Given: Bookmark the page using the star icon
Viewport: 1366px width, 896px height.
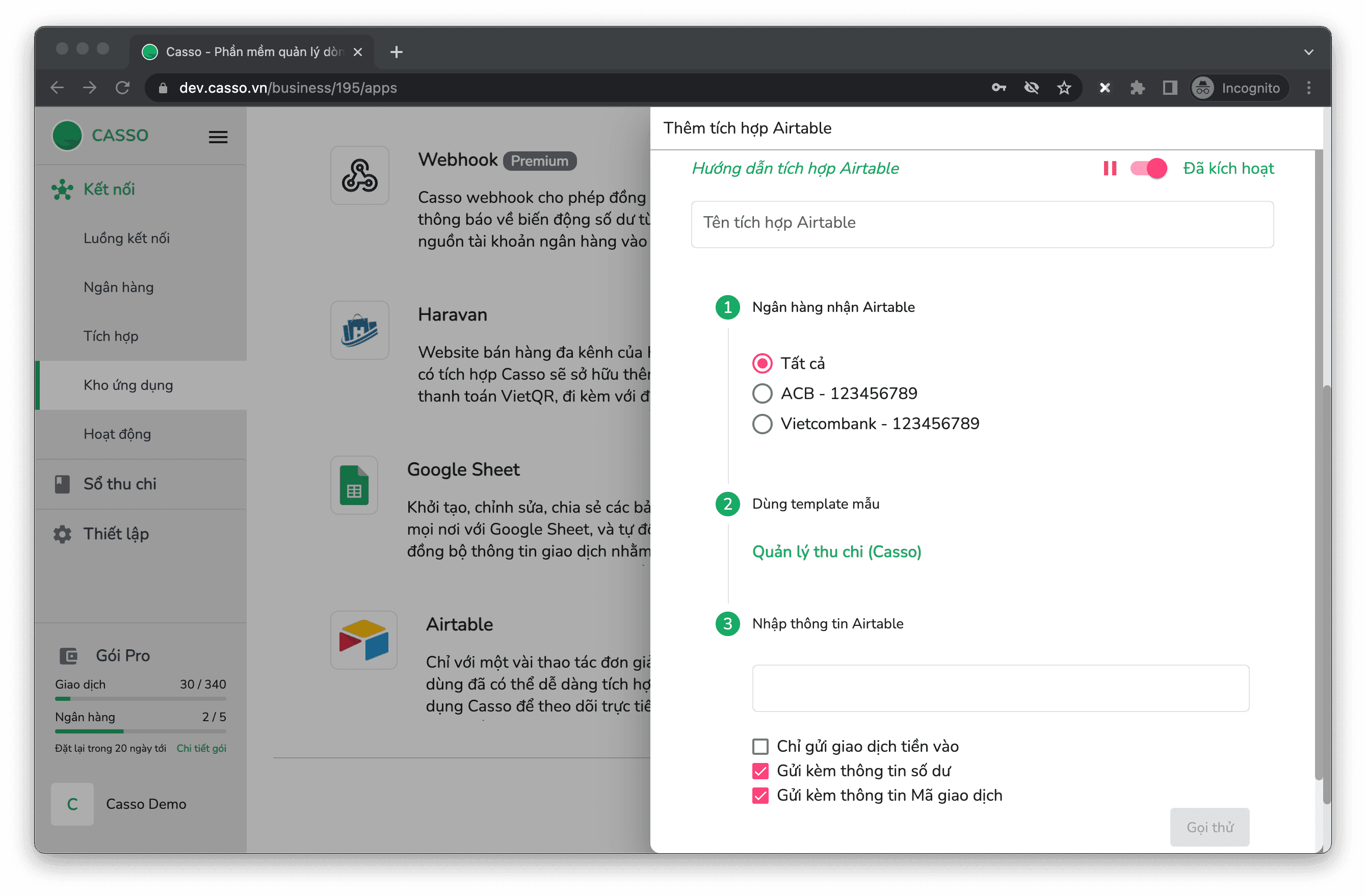Looking at the screenshot, I should [x=1064, y=88].
